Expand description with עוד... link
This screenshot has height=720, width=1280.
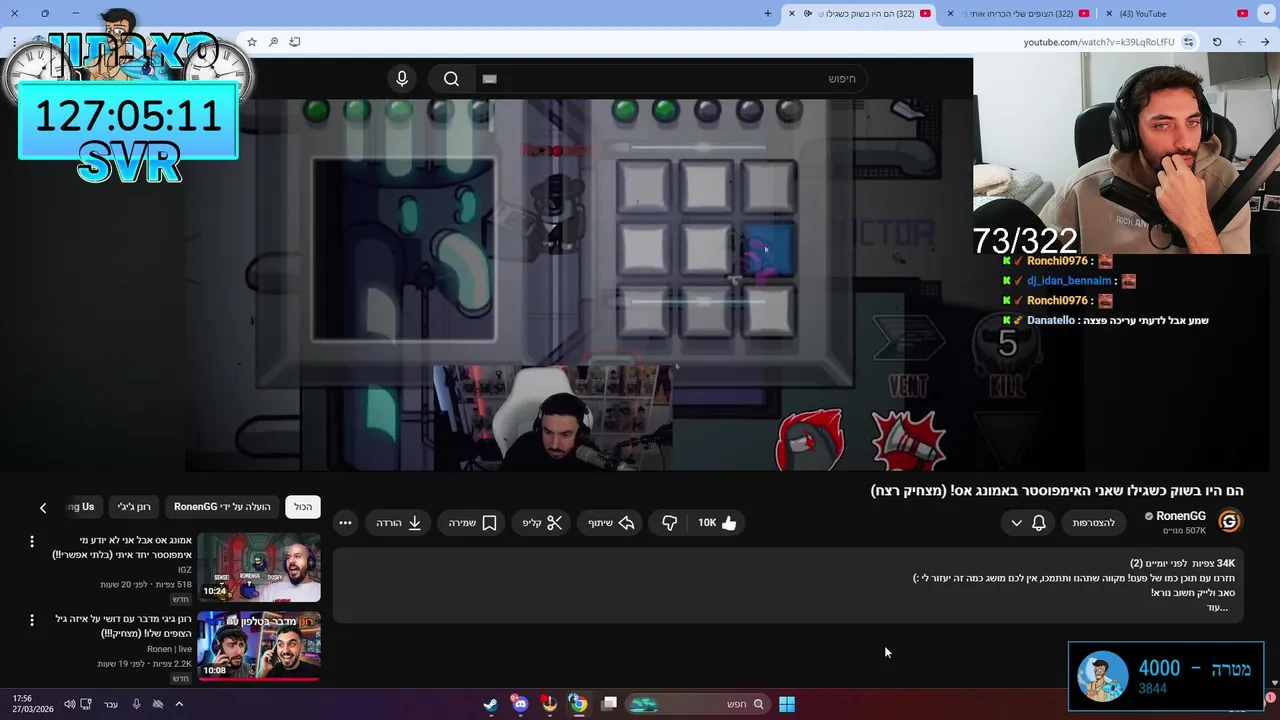[x=1216, y=607]
